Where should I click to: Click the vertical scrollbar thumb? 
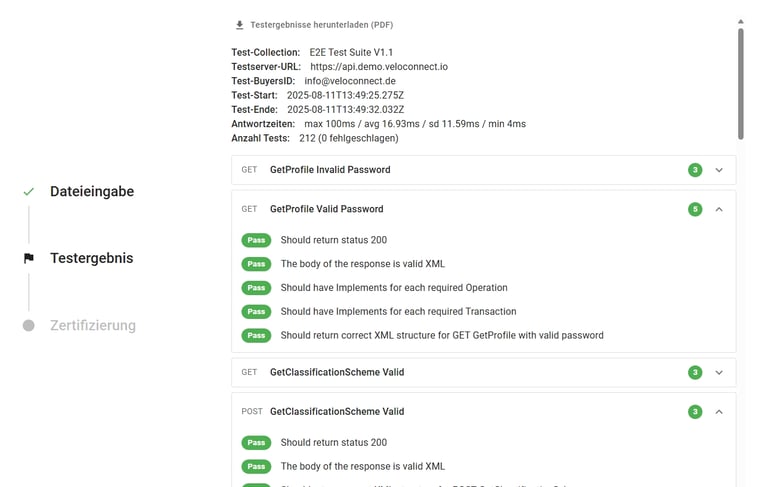click(x=741, y=84)
